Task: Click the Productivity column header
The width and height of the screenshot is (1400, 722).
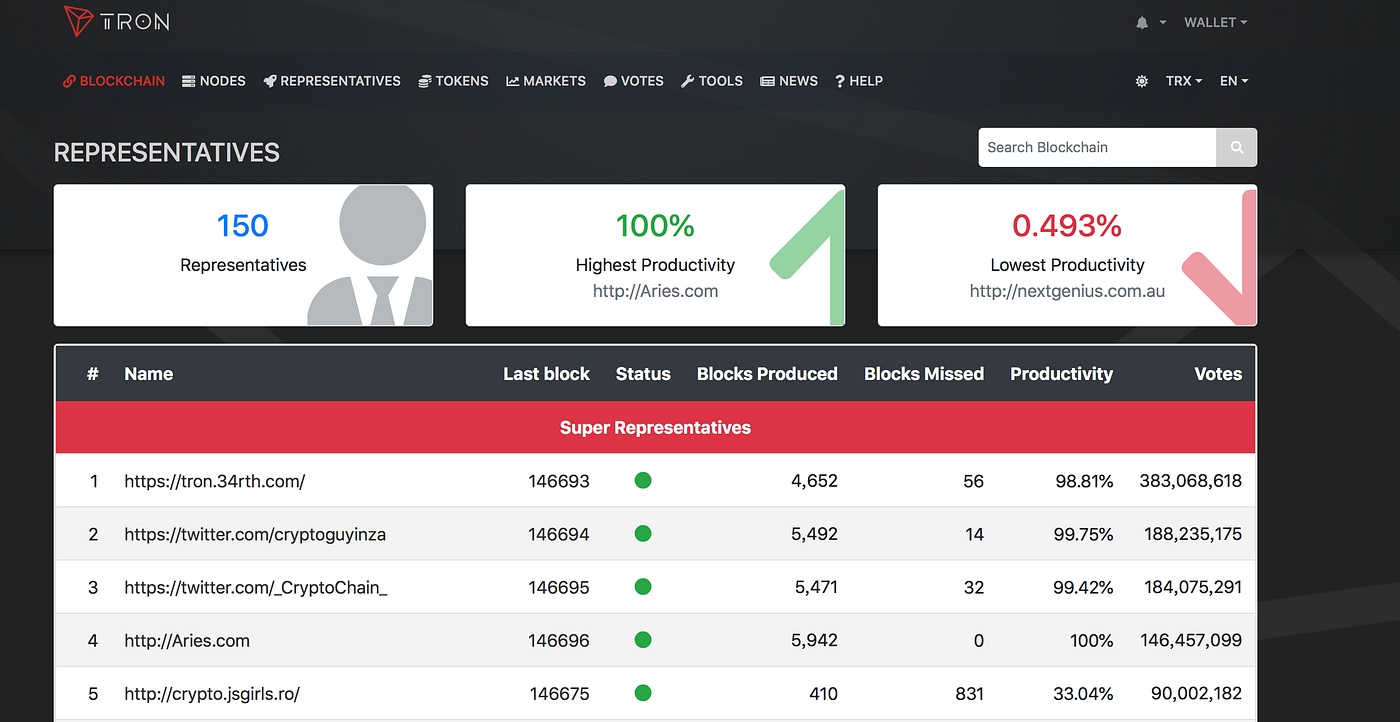Action: click(x=1061, y=374)
